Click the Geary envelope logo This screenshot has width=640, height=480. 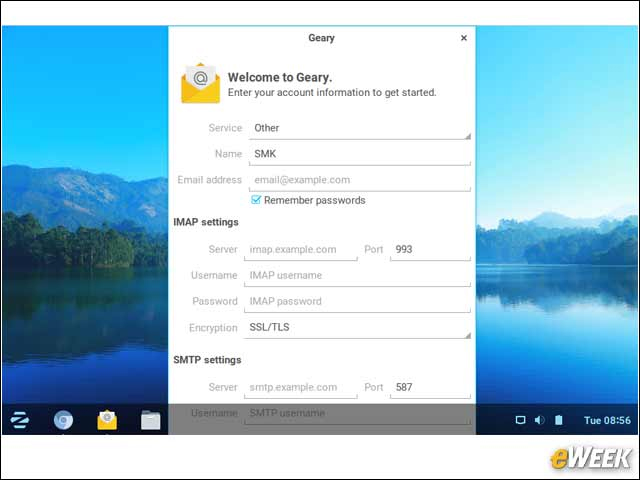[200, 84]
